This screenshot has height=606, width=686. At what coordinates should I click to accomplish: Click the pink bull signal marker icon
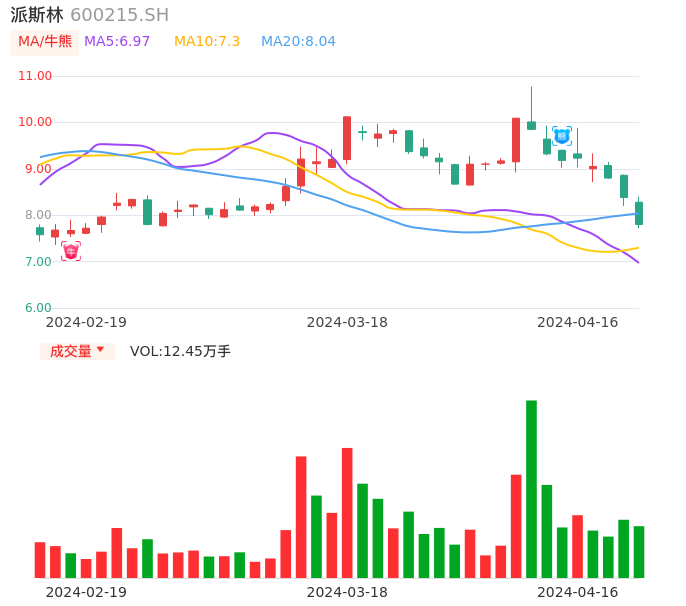tap(71, 251)
